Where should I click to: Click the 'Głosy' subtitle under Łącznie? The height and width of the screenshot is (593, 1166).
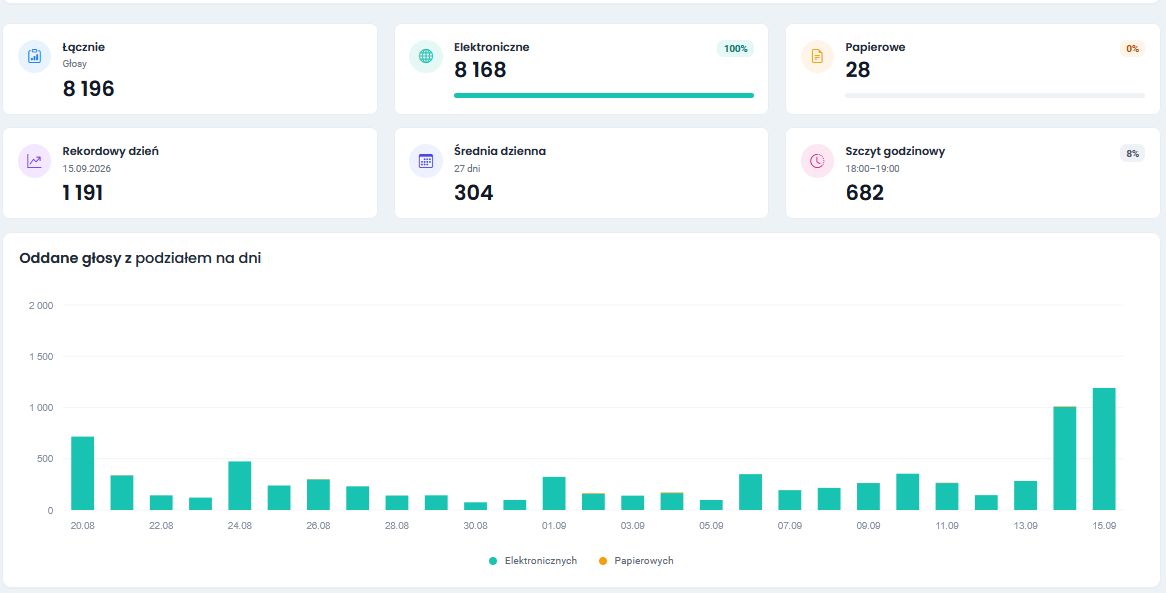[x=74, y=64]
